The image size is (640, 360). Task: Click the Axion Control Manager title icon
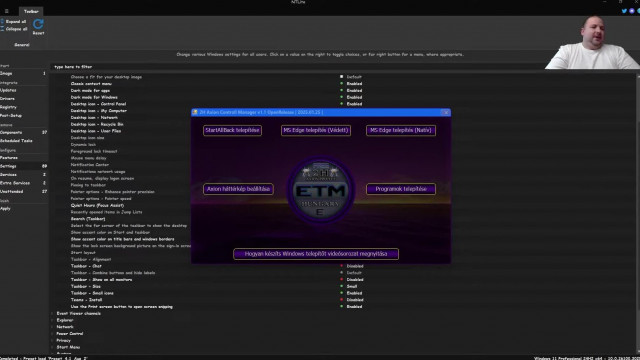195,112
